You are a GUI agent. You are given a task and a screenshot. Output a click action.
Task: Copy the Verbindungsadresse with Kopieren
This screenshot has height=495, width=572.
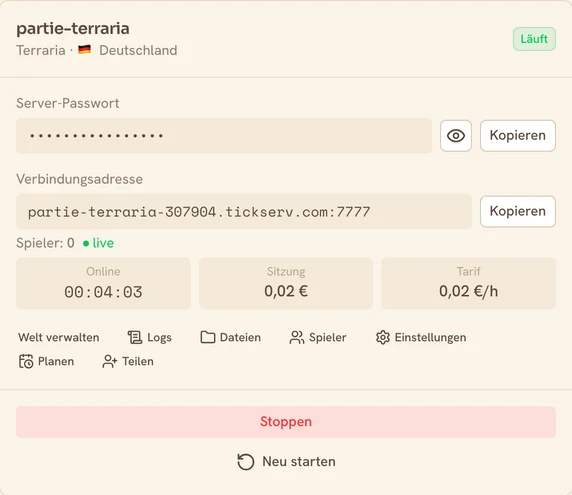click(x=518, y=212)
